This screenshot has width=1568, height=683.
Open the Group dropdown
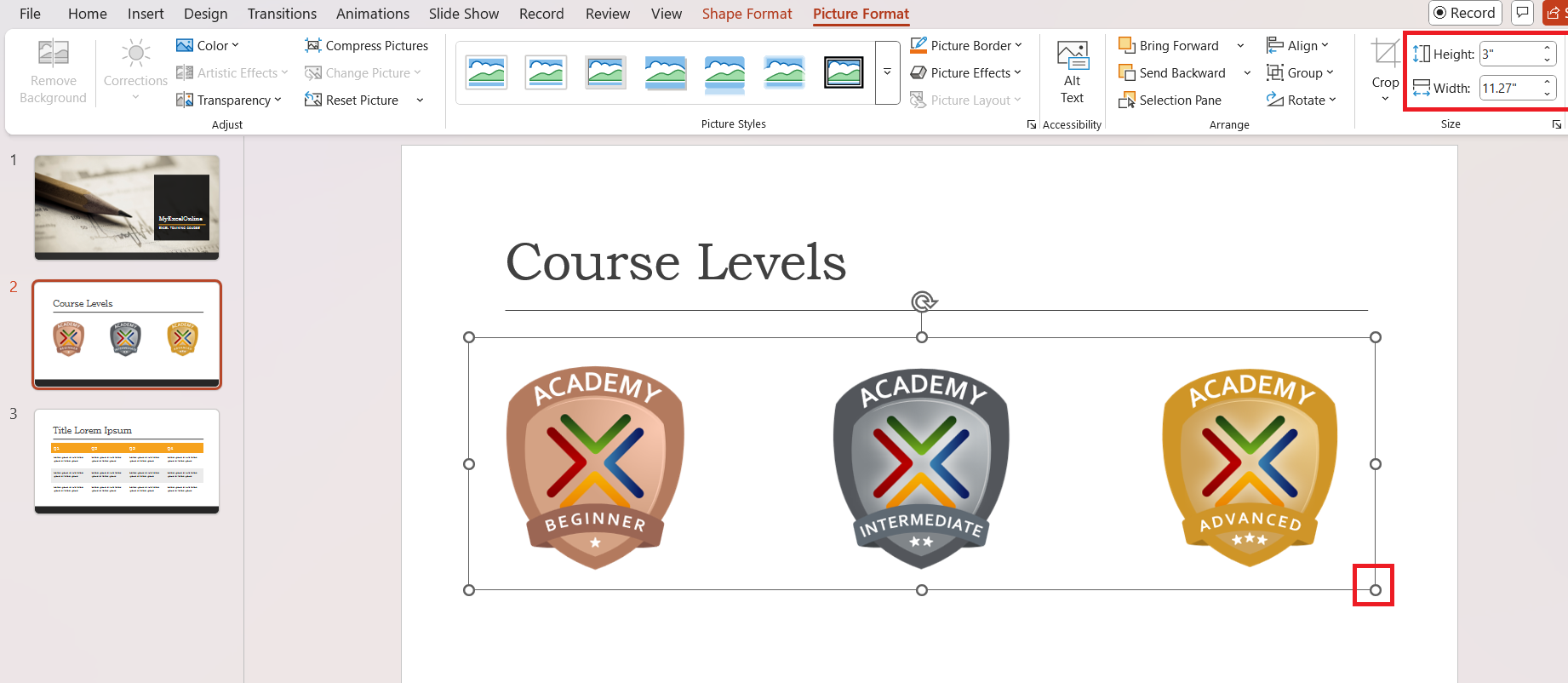point(1300,72)
